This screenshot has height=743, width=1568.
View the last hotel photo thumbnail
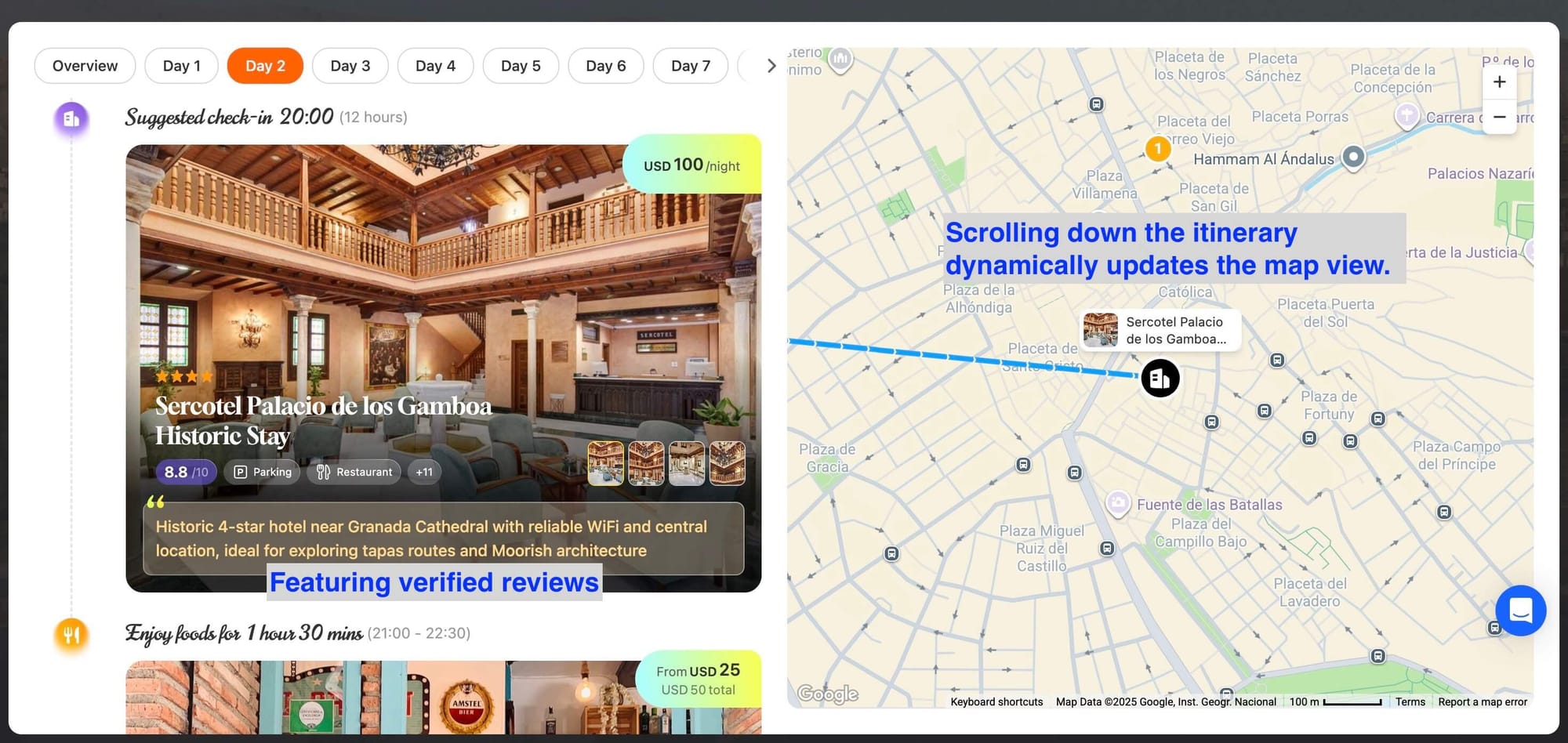[x=727, y=463]
